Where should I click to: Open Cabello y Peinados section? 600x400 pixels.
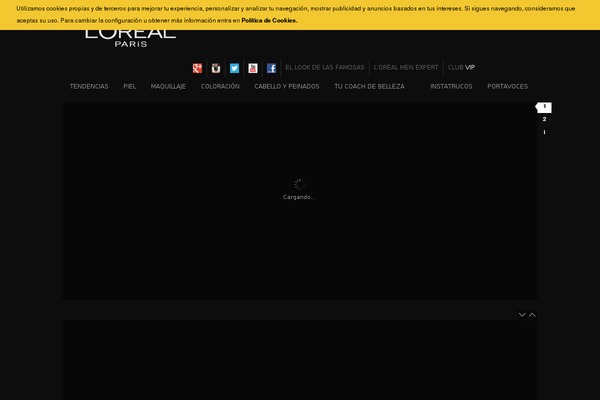287,87
